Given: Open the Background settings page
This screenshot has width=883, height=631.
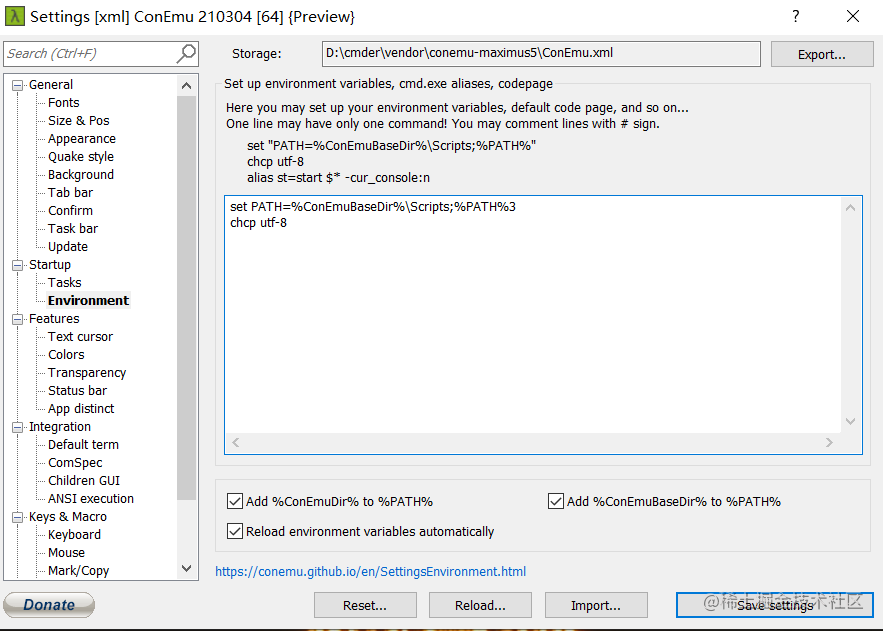Looking at the screenshot, I should 81,174.
